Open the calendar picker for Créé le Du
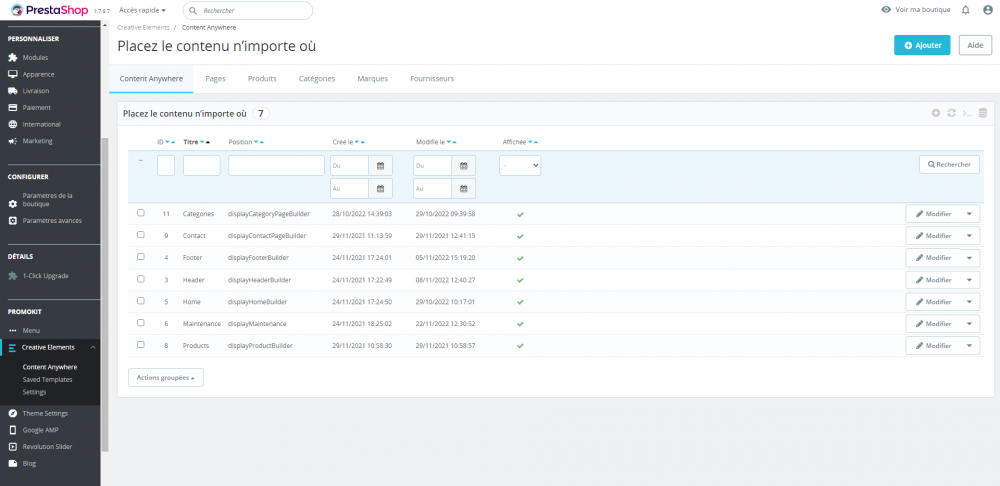This screenshot has width=1000, height=486. [x=380, y=166]
